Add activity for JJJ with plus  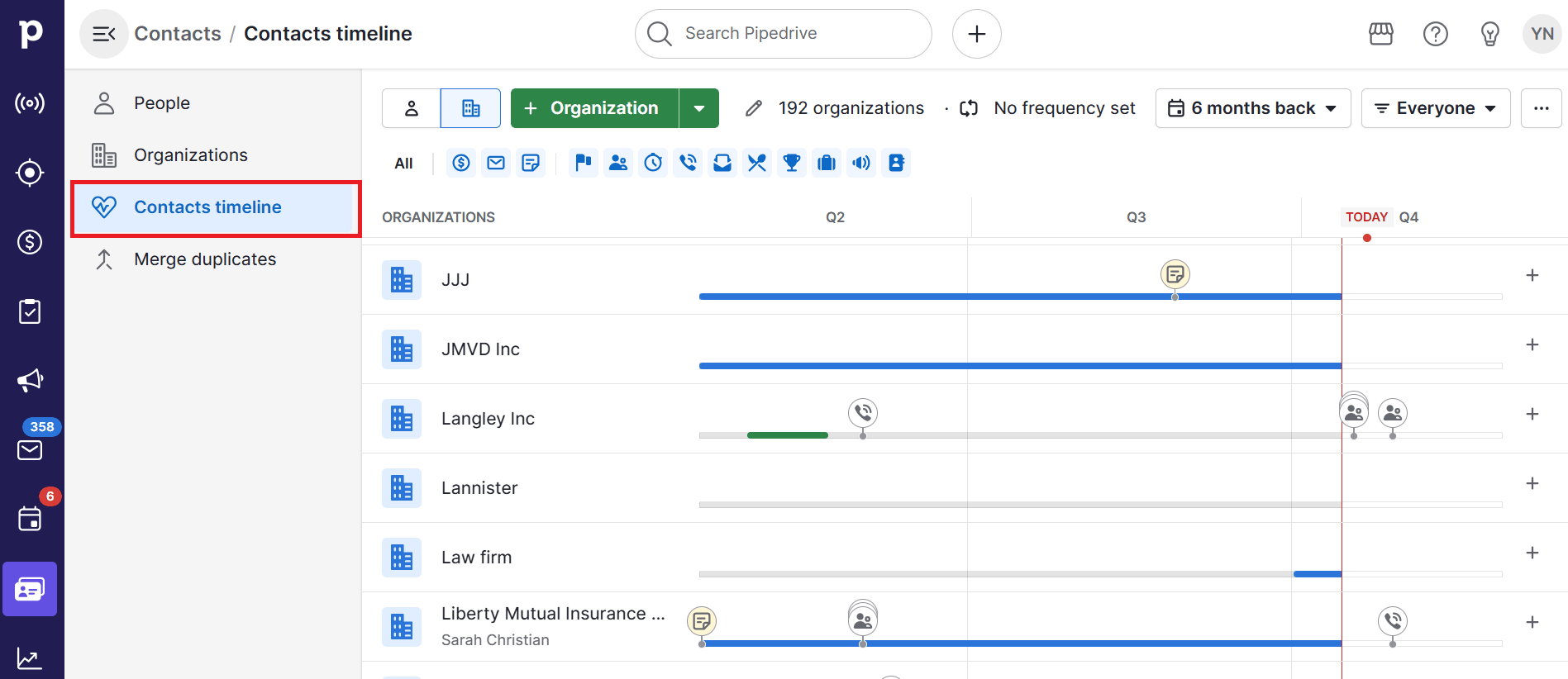click(x=1532, y=275)
